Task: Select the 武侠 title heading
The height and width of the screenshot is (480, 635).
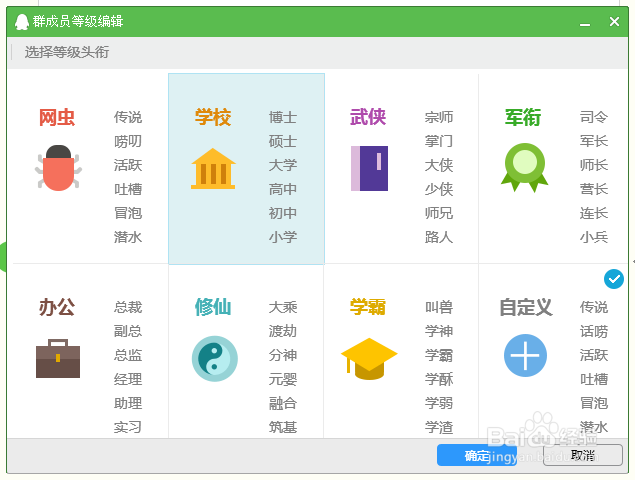Action: pyautogui.click(x=368, y=117)
